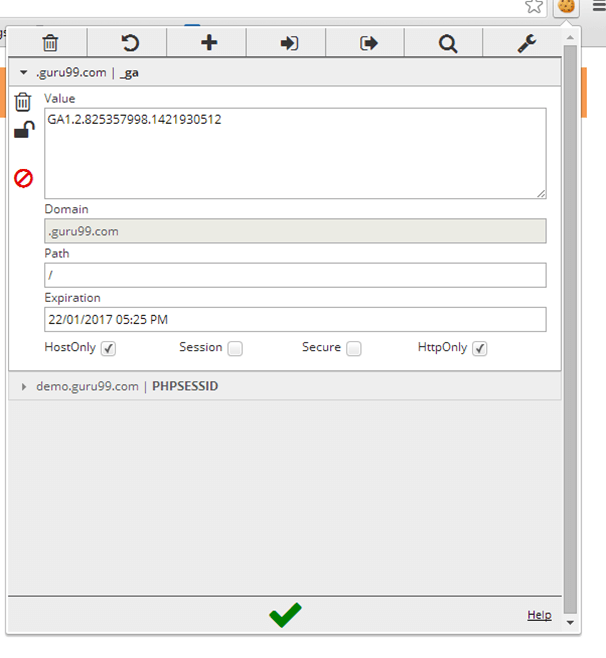Delete the _ga cookie using side trash icon
The height and width of the screenshot is (658, 606).
pyautogui.click(x=23, y=101)
